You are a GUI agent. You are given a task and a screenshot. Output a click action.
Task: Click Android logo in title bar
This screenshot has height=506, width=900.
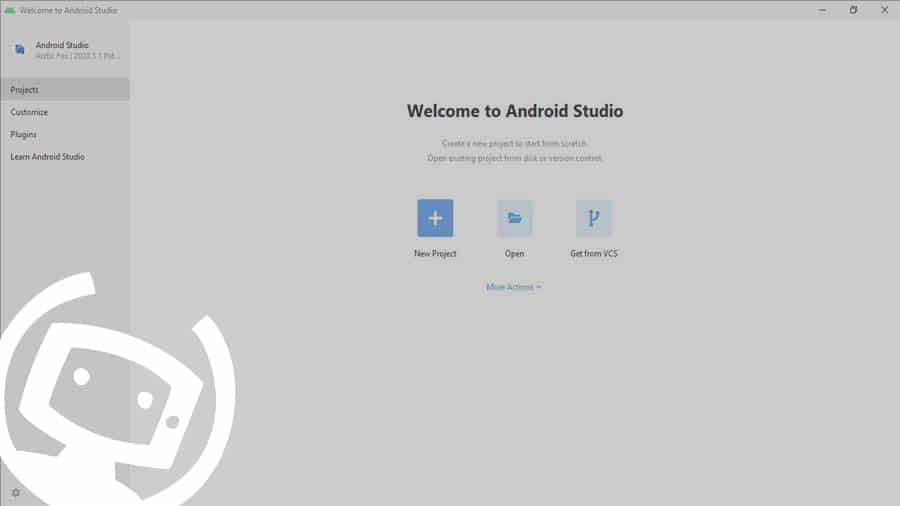(10, 10)
